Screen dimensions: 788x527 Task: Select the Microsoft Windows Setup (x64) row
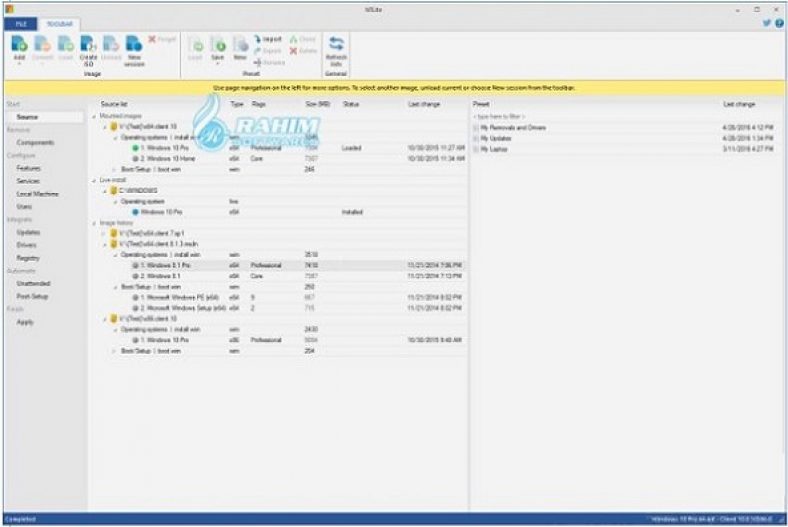point(279,308)
